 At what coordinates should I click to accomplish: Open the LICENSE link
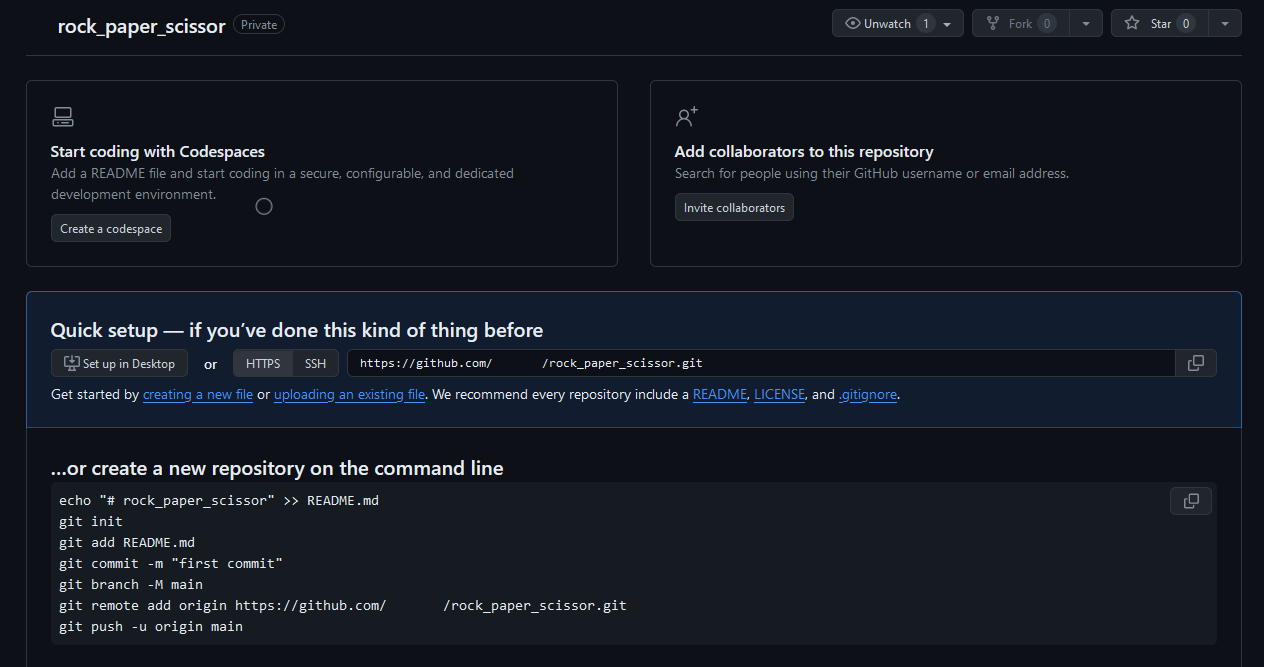point(779,394)
